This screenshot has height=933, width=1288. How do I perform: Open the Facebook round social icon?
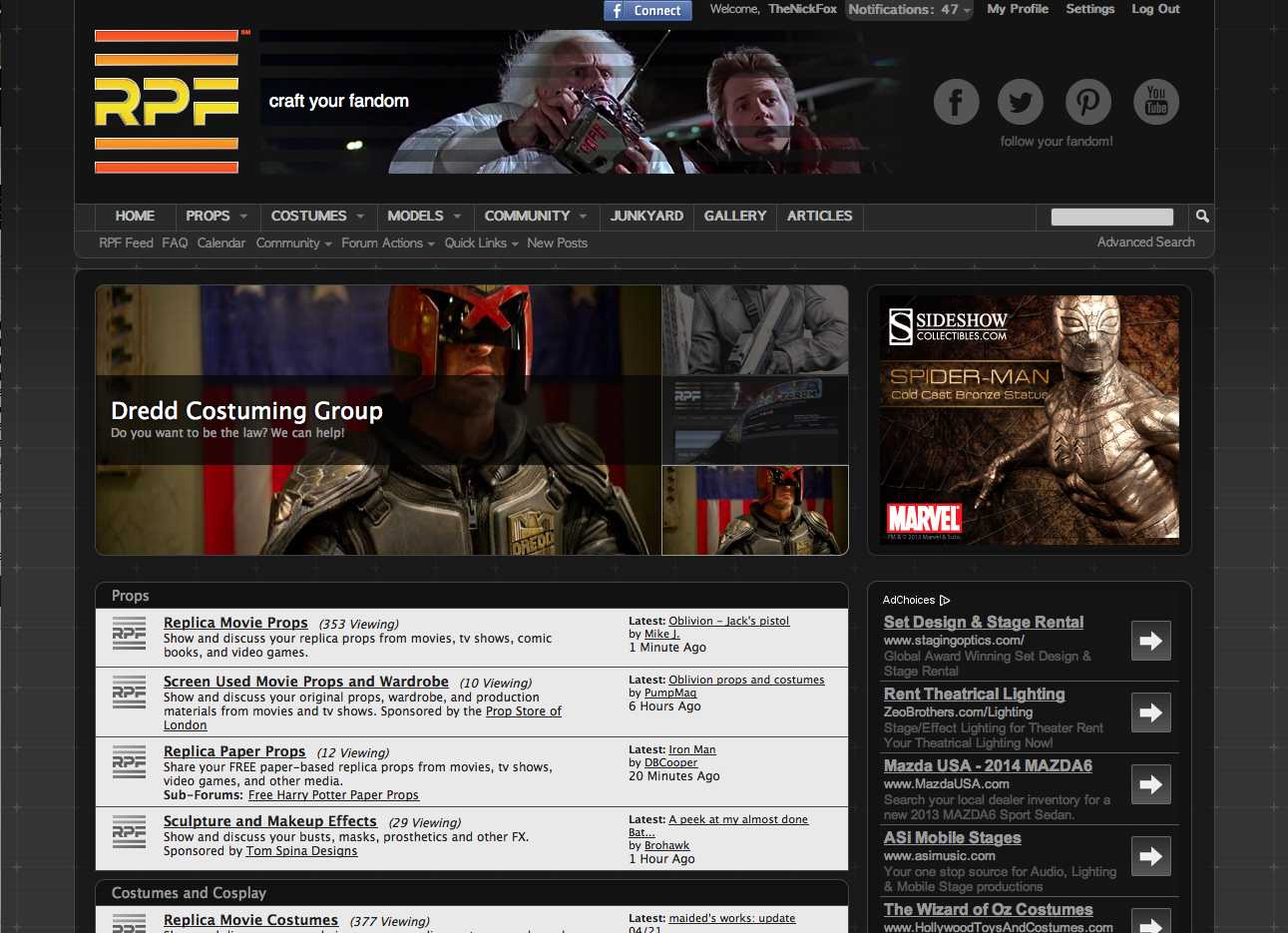click(x=956, y=102)
